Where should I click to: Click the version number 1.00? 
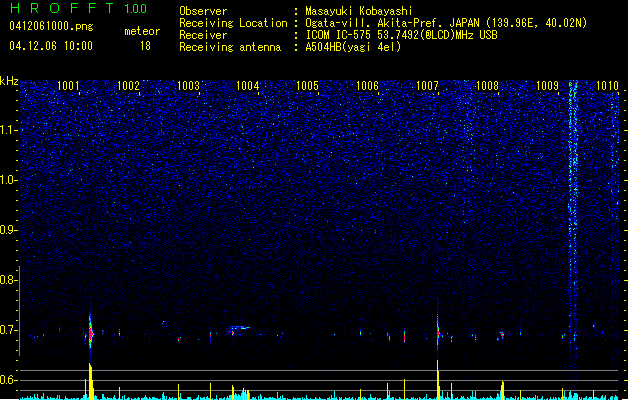coord(135,9)
